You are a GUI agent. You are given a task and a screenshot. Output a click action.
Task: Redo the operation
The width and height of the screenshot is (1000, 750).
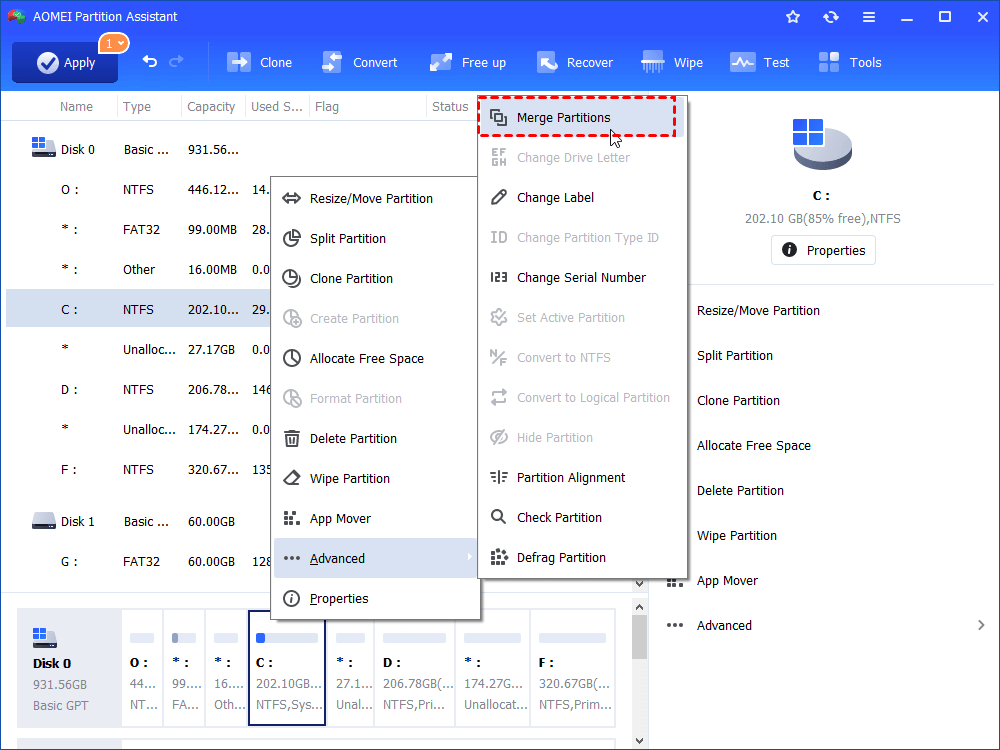176,61
